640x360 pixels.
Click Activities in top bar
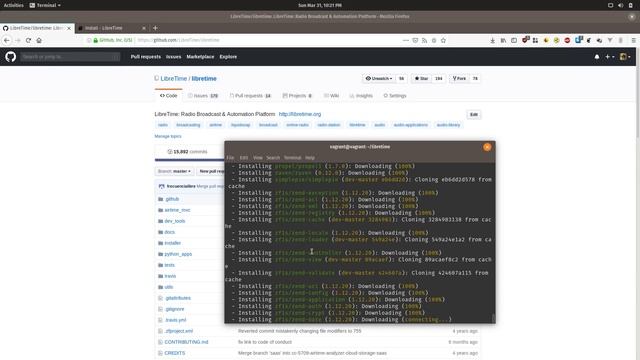(13, 5)
